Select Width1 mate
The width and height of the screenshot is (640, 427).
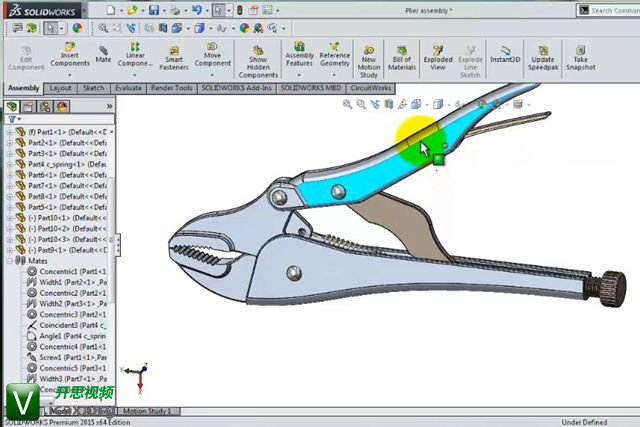[x=67, y=282]
